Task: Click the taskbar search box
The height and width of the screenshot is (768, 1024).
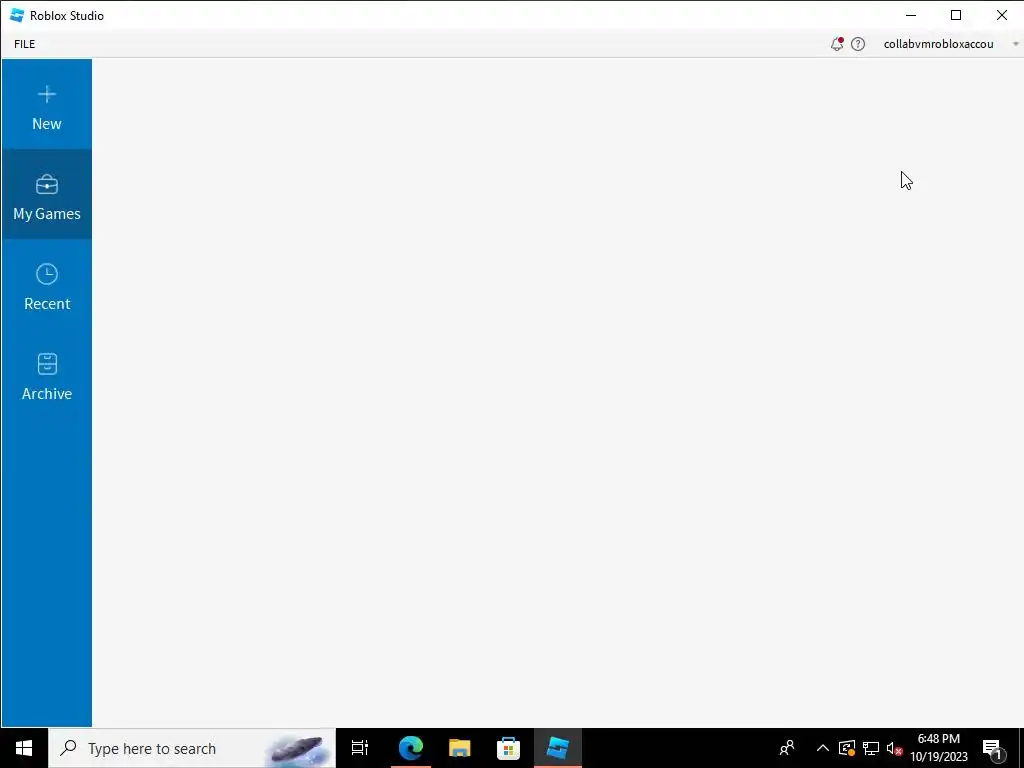Action: click(x=192, y=748)
